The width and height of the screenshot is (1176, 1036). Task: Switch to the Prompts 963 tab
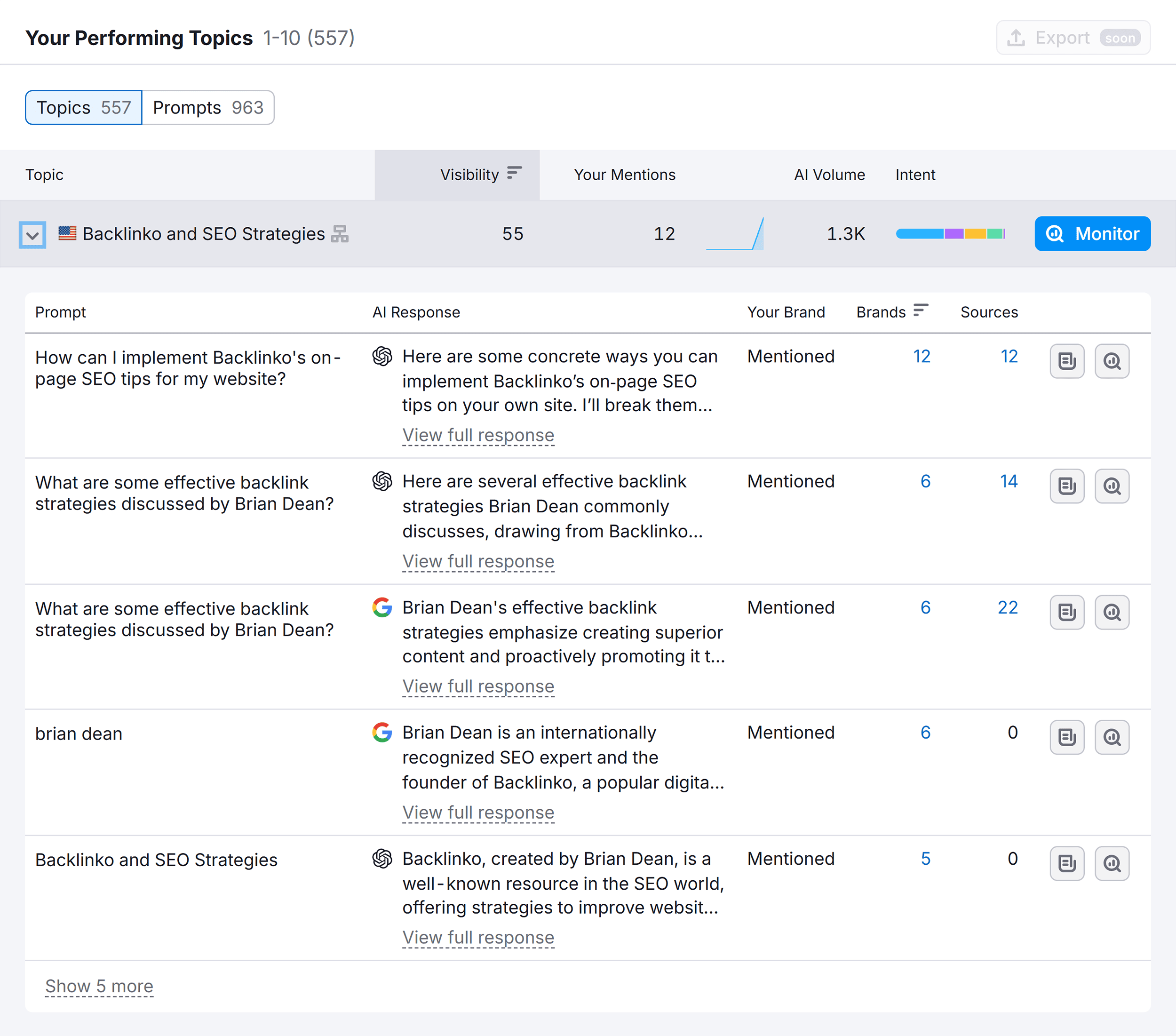point(208,107)
